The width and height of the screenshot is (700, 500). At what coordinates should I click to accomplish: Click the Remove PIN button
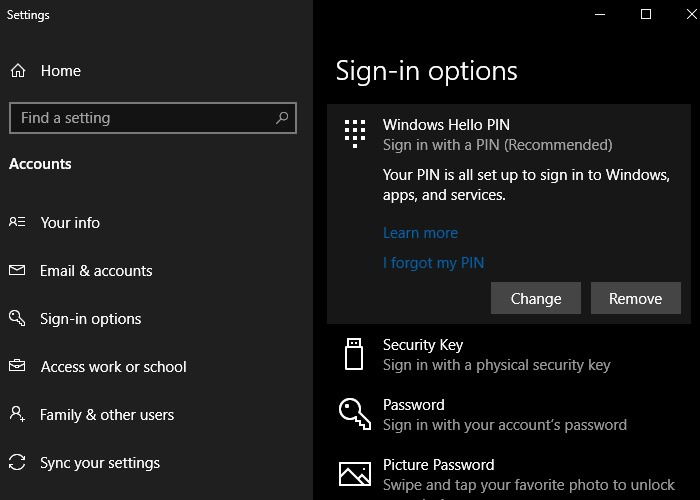[636, 298]
